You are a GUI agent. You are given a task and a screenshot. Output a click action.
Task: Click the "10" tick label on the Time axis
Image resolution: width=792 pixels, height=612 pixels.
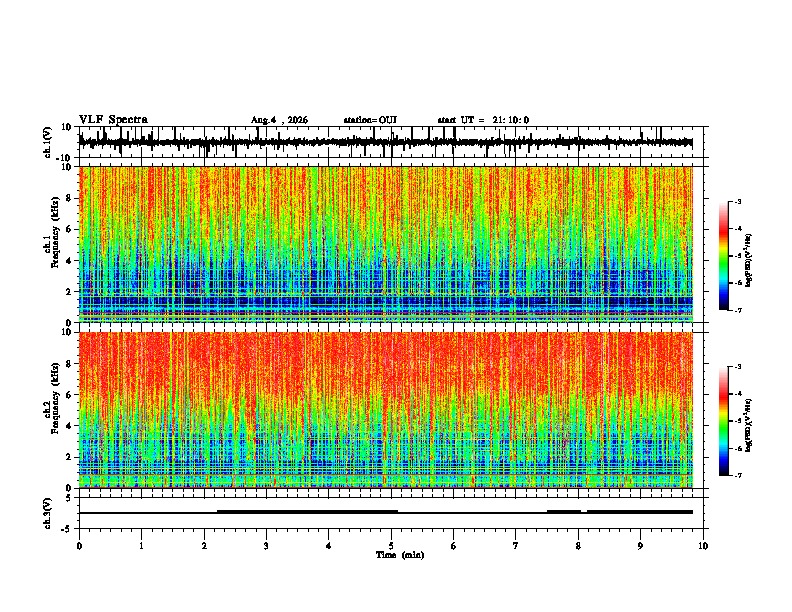point(703,546)
